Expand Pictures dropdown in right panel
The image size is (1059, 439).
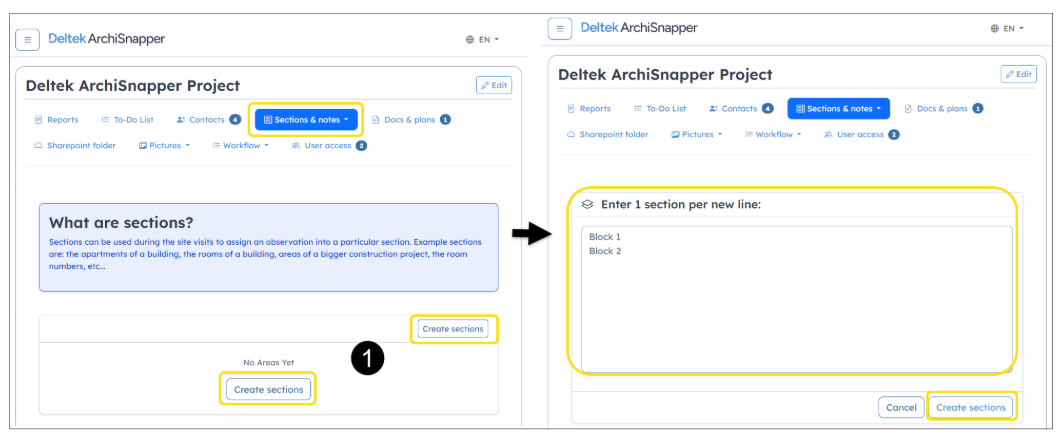696,134
